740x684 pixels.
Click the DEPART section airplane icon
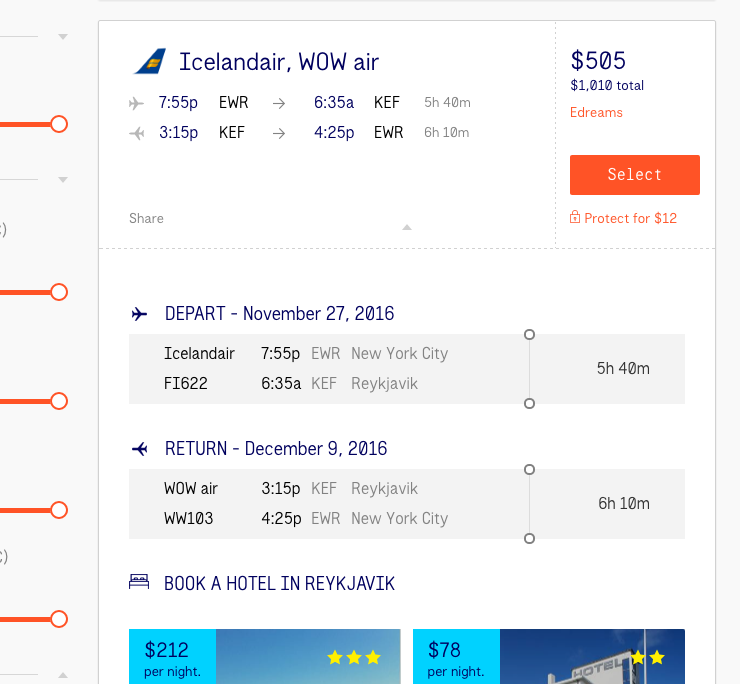pos(140,314)
